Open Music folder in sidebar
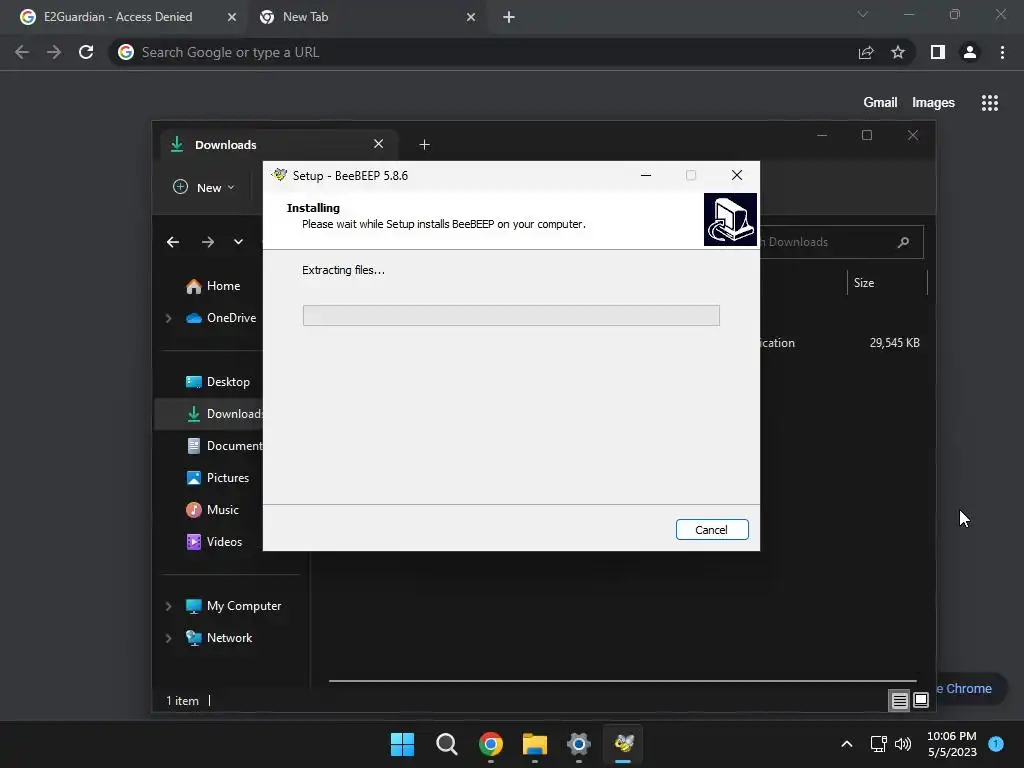1024x768 pixels. click(x=213, y=510)
